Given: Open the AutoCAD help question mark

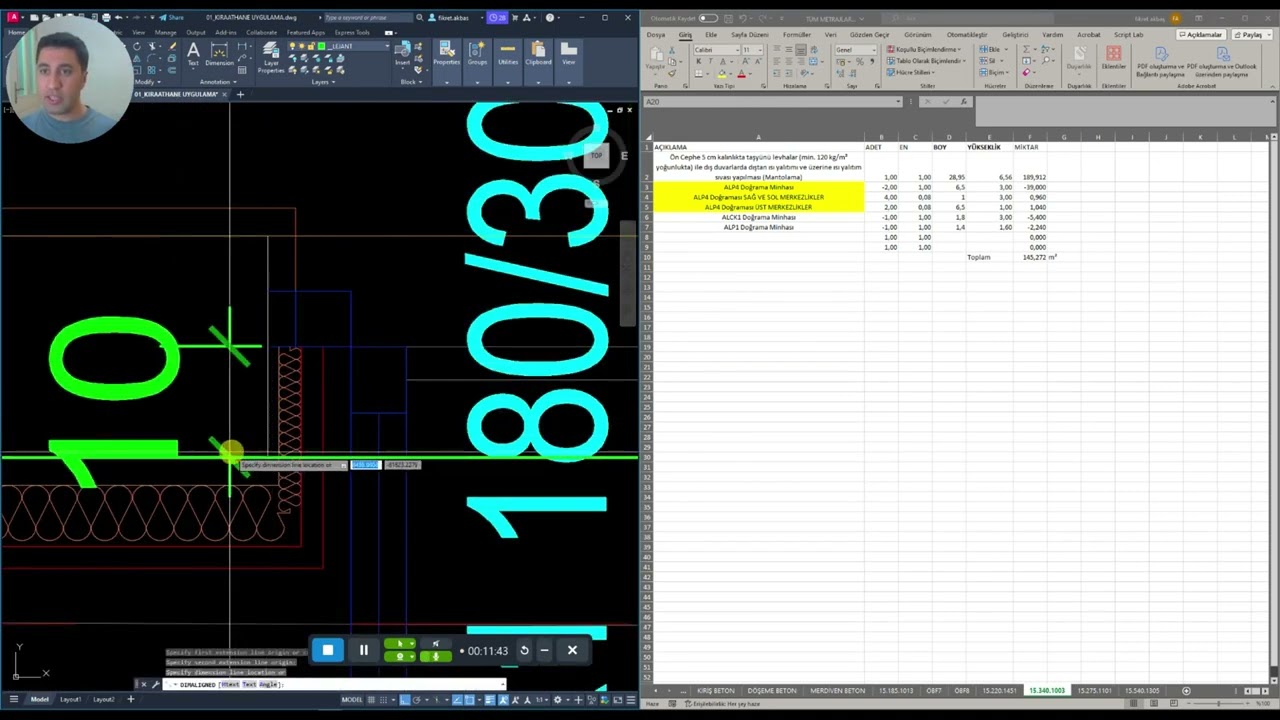Looking at the screenshot, I should [549, 17].
